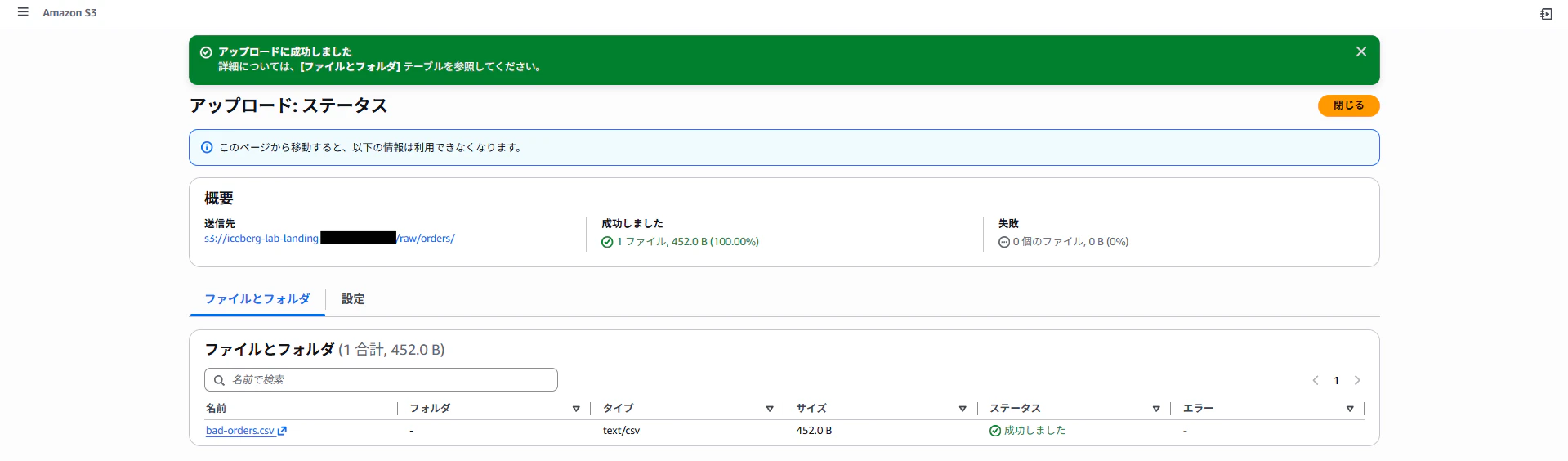Click the green check beside 1 ファイル

pos(607,242)
